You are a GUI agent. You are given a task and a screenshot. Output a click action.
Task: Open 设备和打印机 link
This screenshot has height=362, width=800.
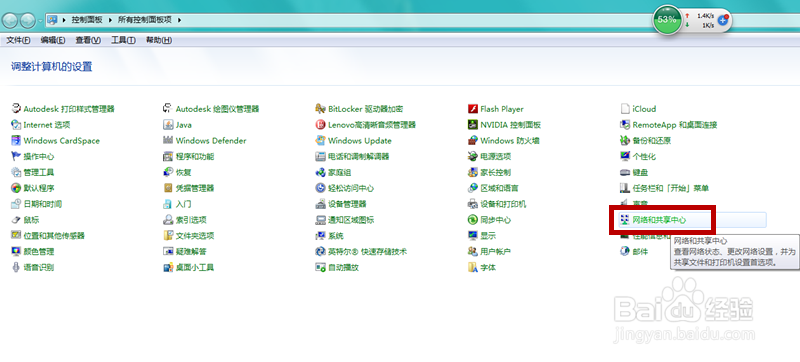[503, 204]
